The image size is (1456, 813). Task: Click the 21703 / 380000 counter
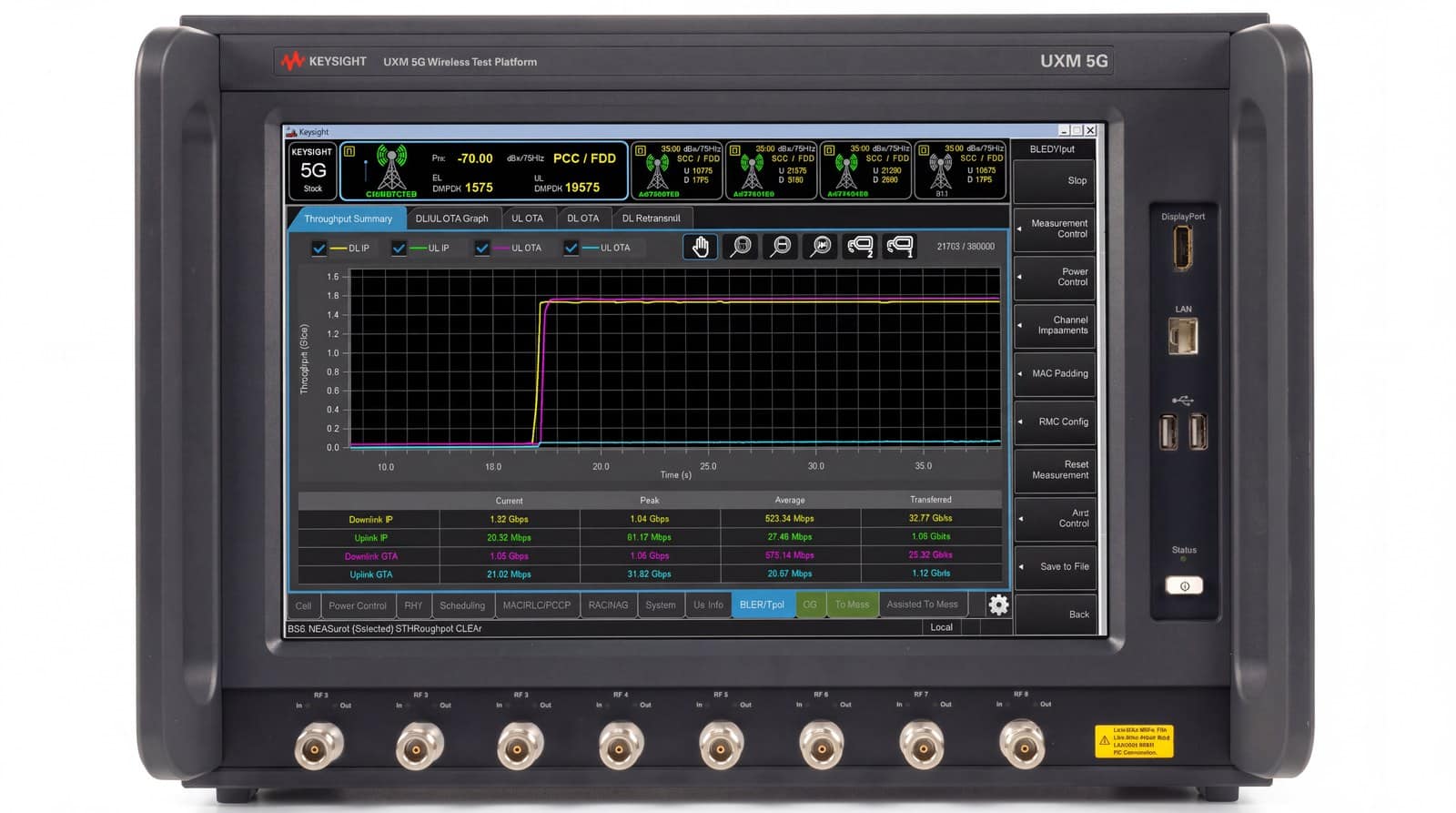coord(966,247)
